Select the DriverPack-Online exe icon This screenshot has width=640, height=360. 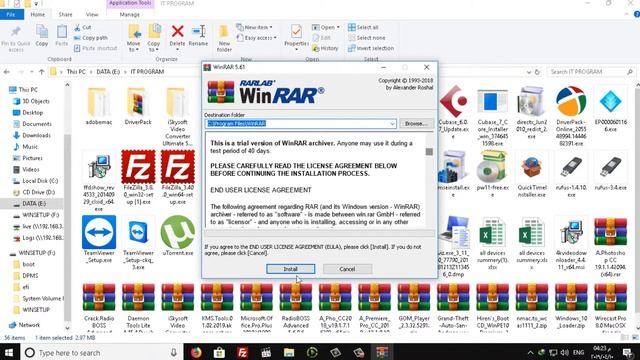click(x=571, y=102)
